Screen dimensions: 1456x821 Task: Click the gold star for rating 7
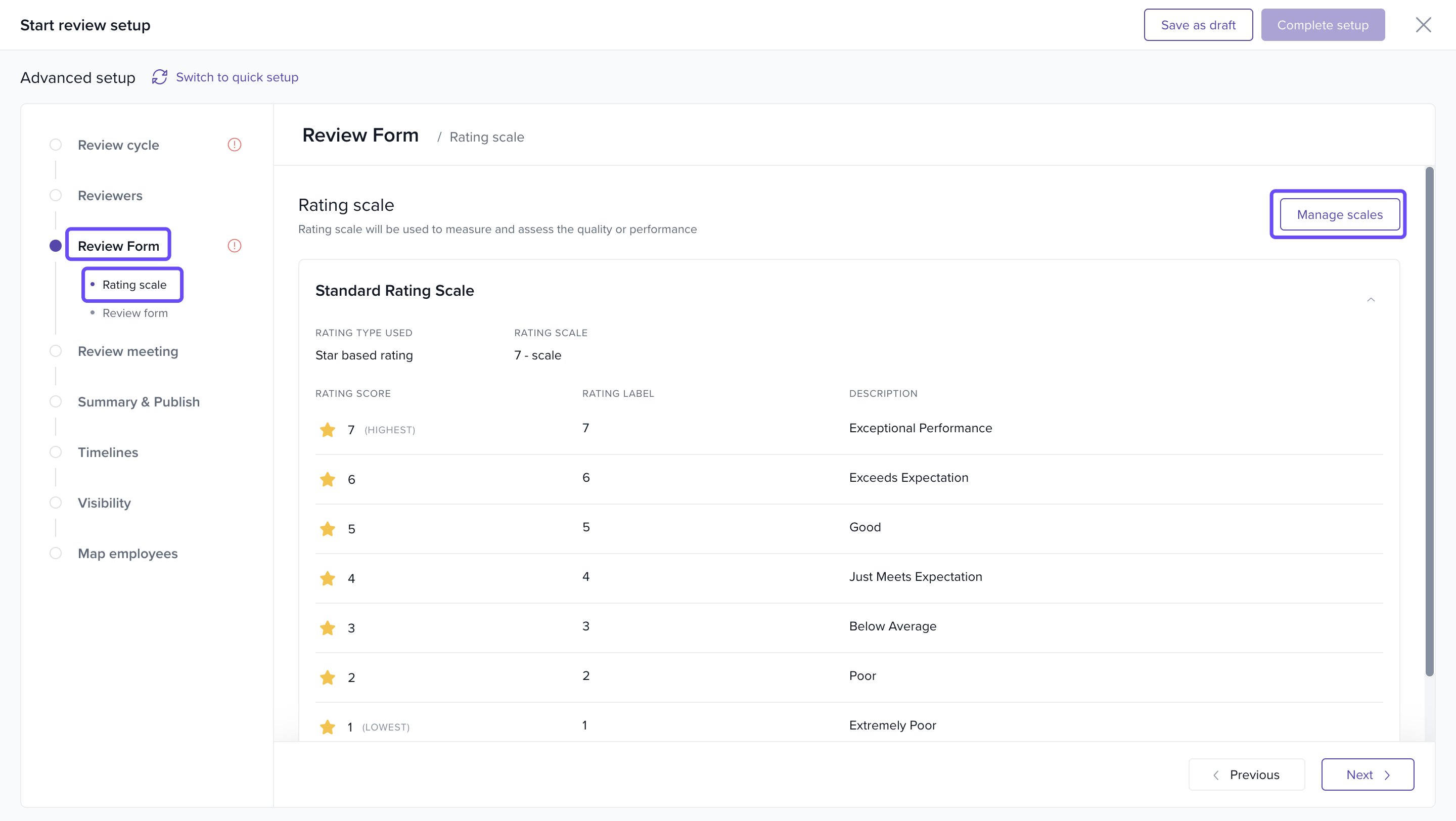click(327, 430)
